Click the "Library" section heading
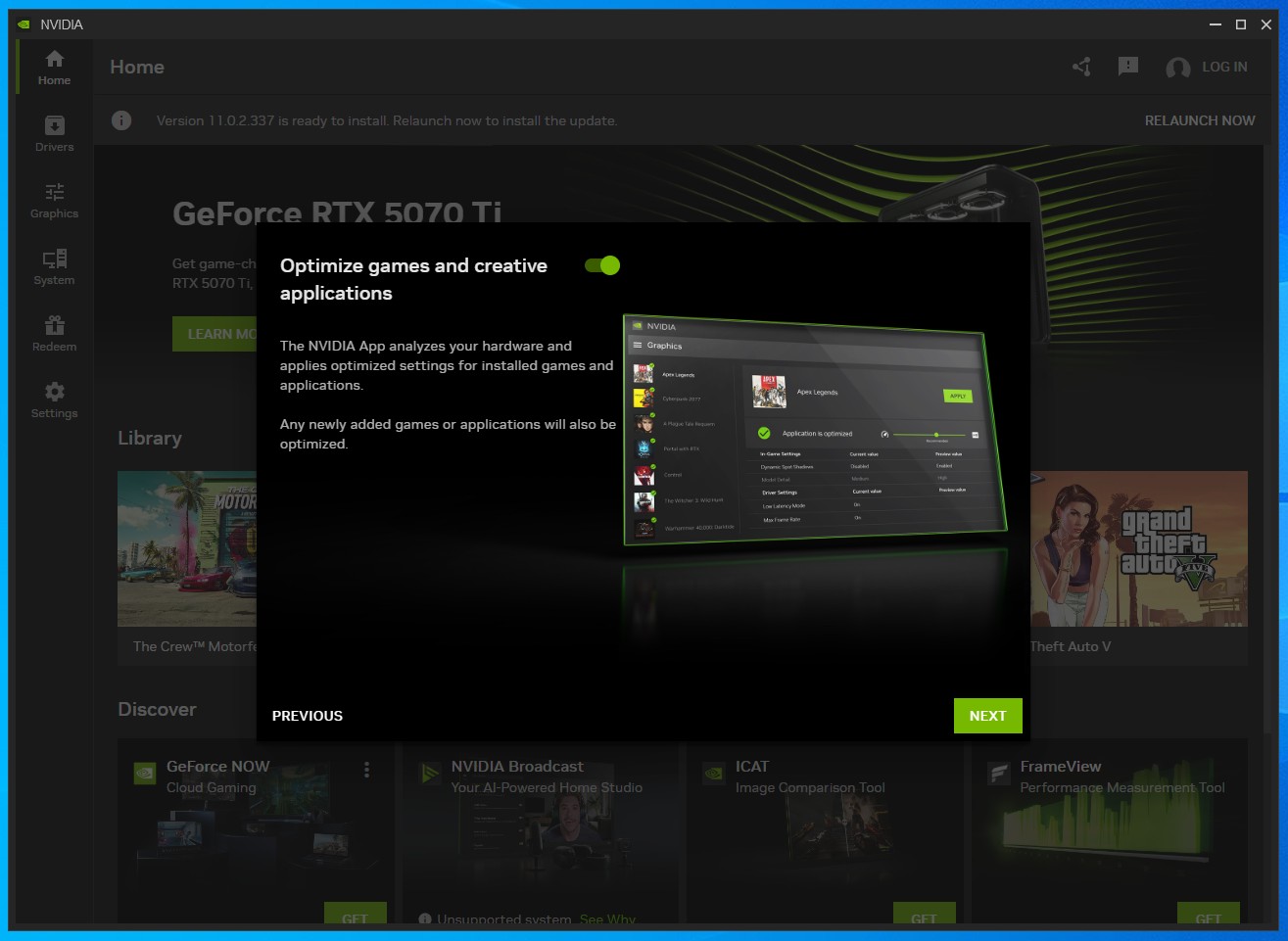The image size is (1288, 941). pos(150,438)
